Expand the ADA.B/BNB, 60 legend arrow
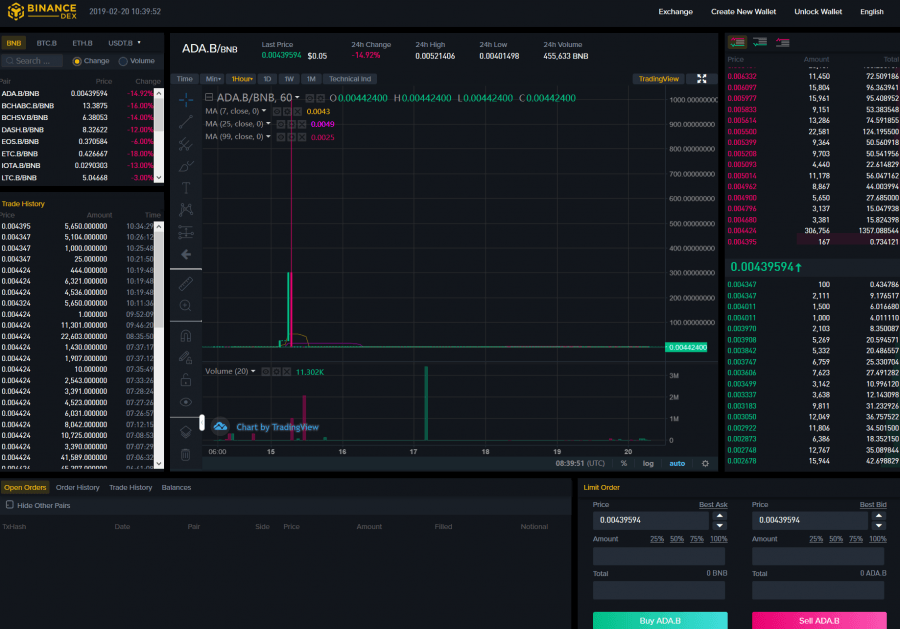The height and width of the screenshot is (629, 900). [x=297, y=98]
